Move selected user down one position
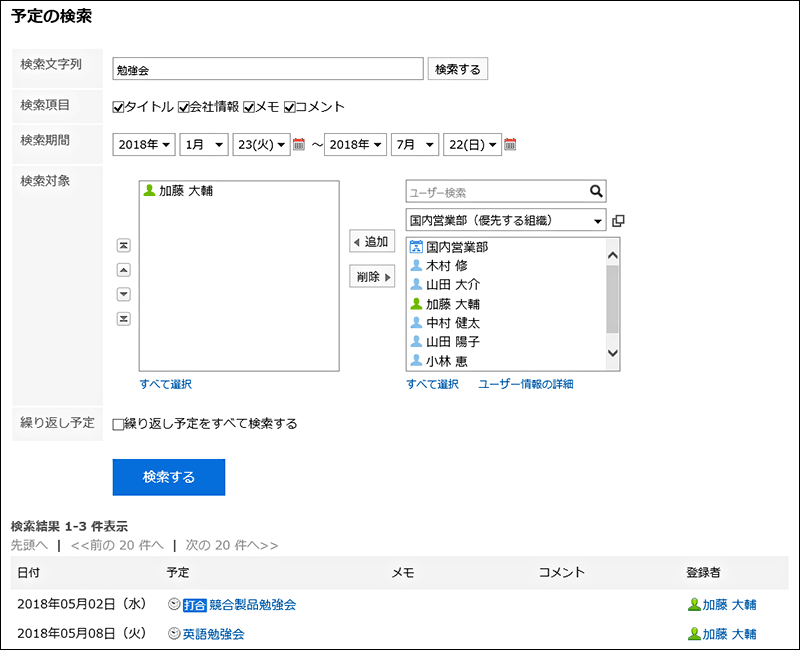Image resolution: width=800 pixels, height=650 pixels. [x=123, y=294]
